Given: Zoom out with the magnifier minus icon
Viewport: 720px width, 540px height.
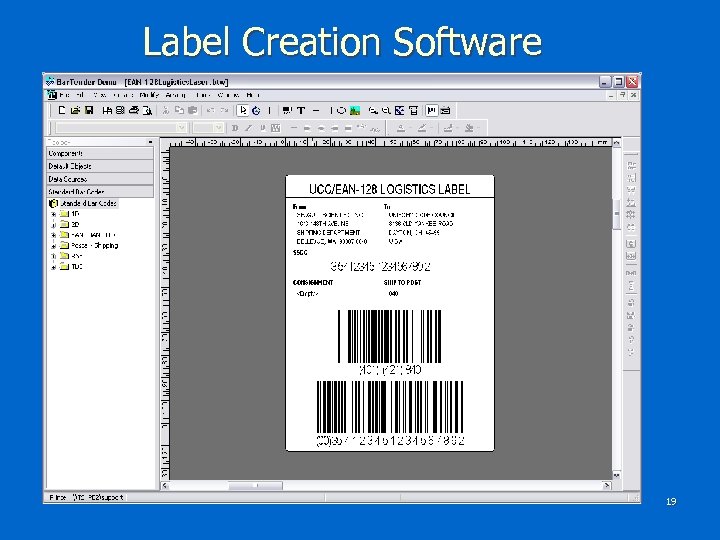Looking at the screenshot, I should 386,110.
